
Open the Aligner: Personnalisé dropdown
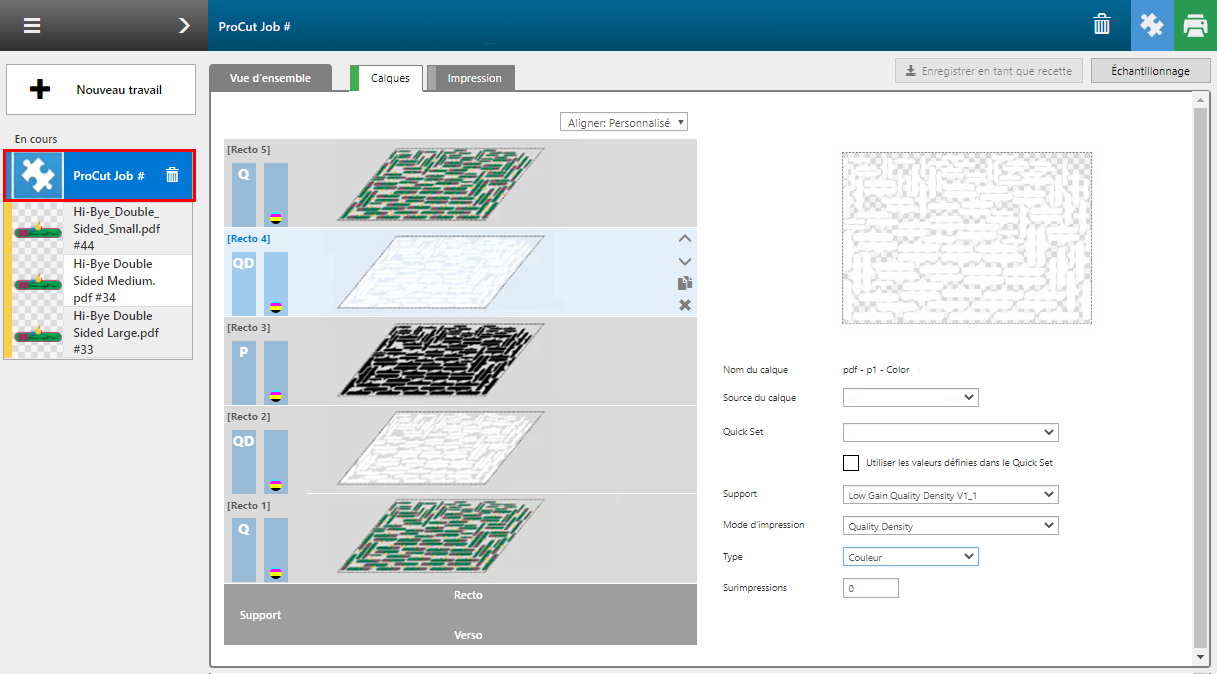(624, 122)
